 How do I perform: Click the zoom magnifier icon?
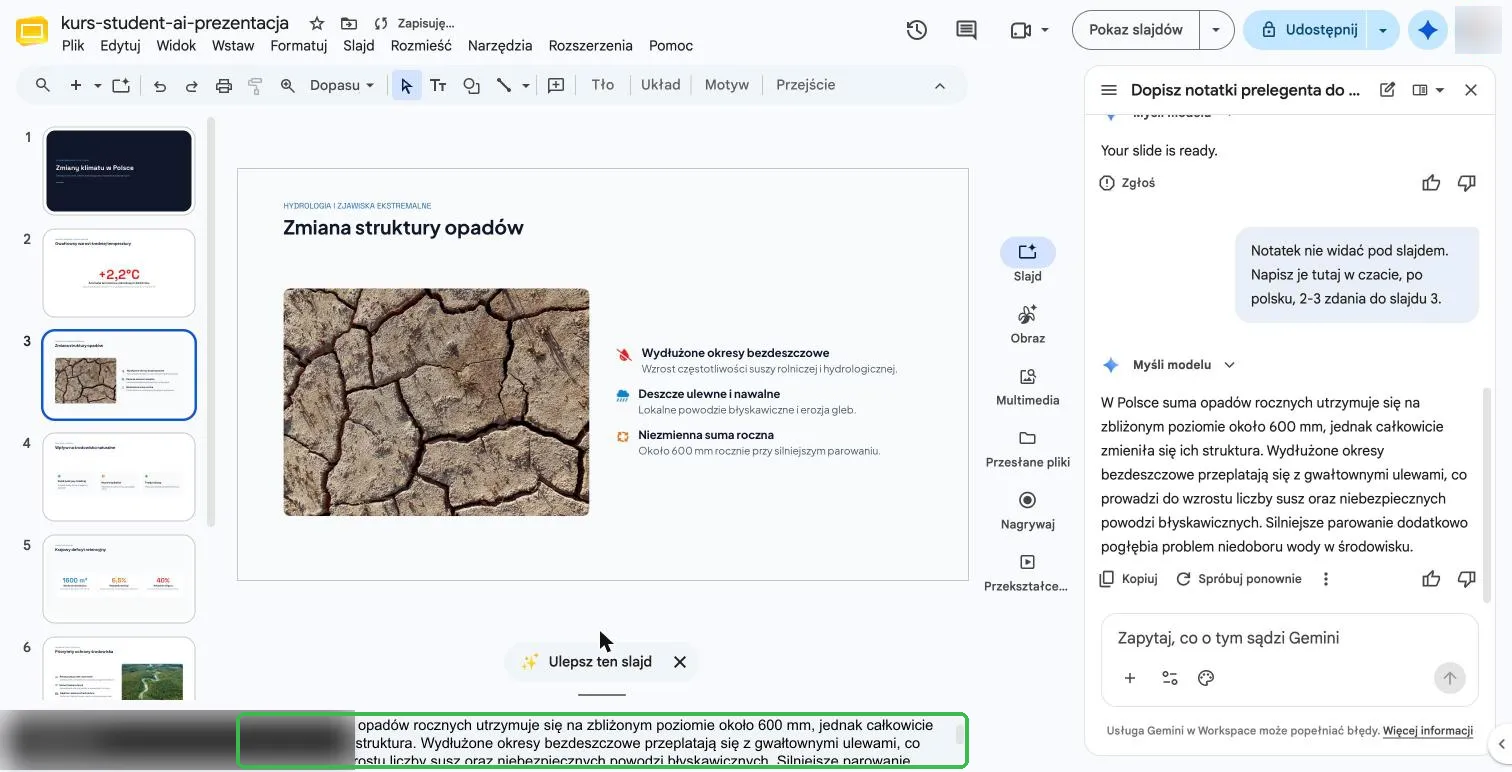[x=288, y=85]
